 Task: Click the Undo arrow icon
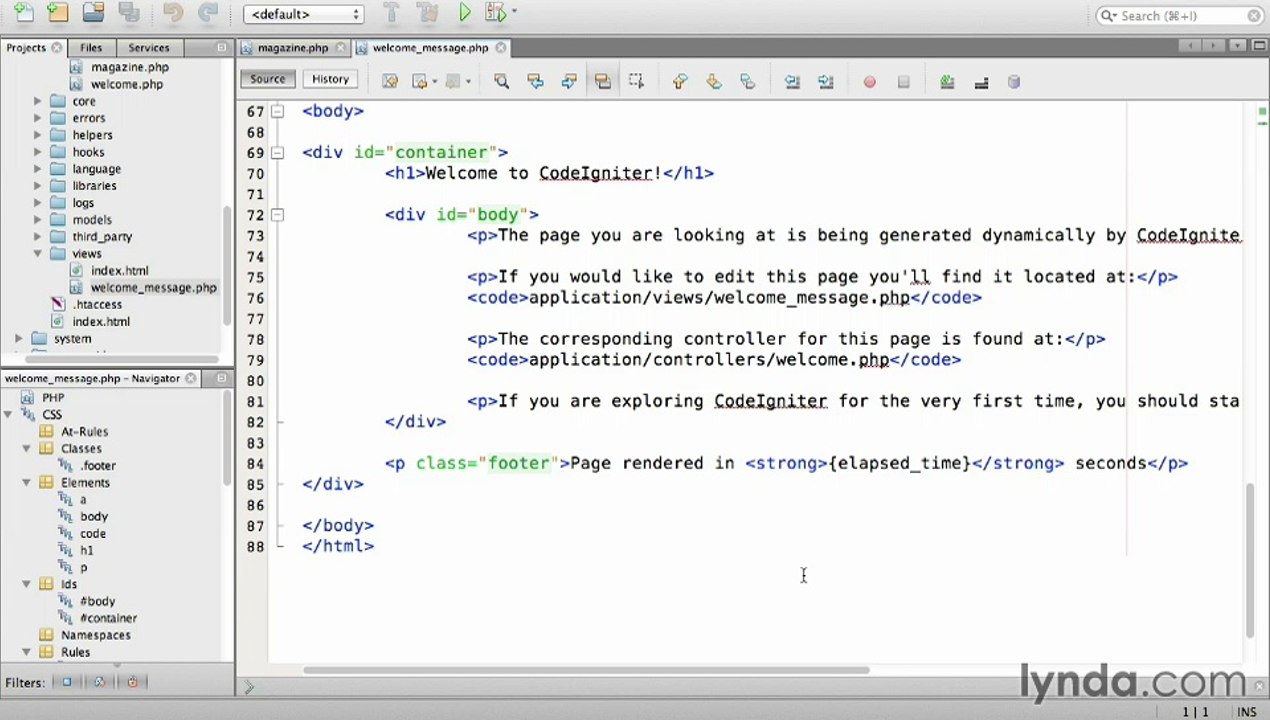tap(173, 13)
